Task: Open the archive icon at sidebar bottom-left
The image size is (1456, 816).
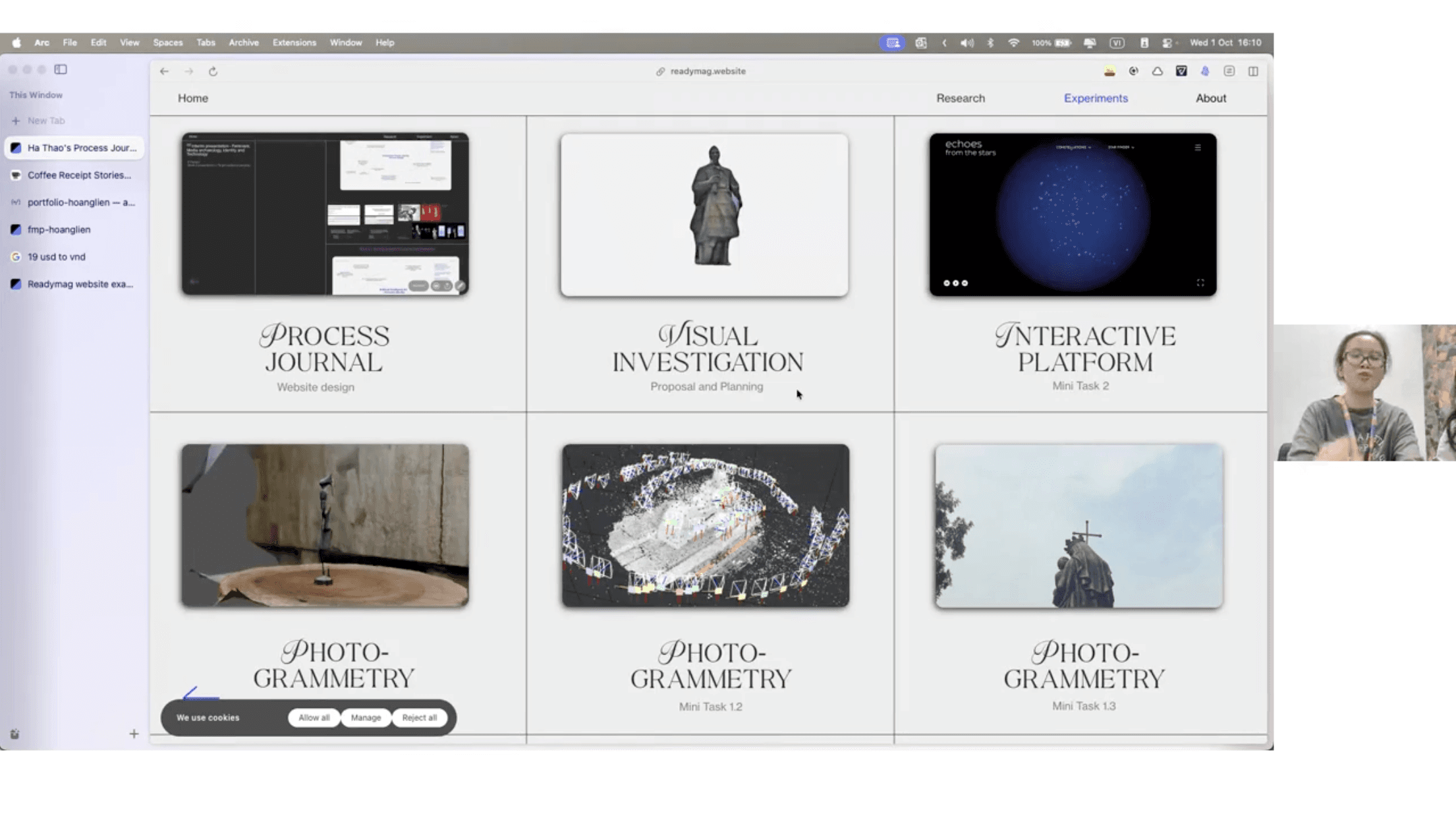Action: point(14,734)
